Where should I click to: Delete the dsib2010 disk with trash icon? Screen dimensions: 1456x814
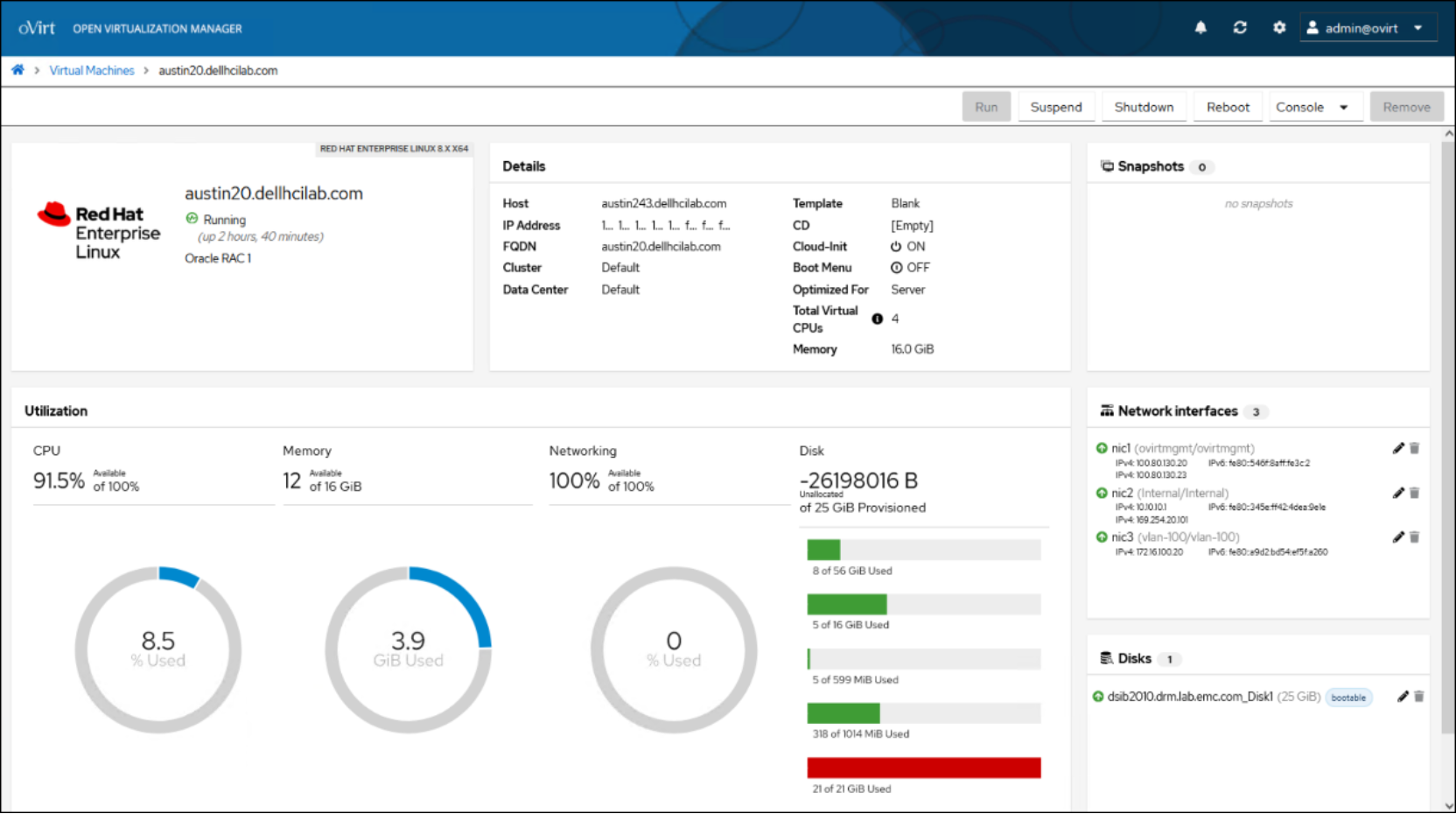pos(1418,697)
